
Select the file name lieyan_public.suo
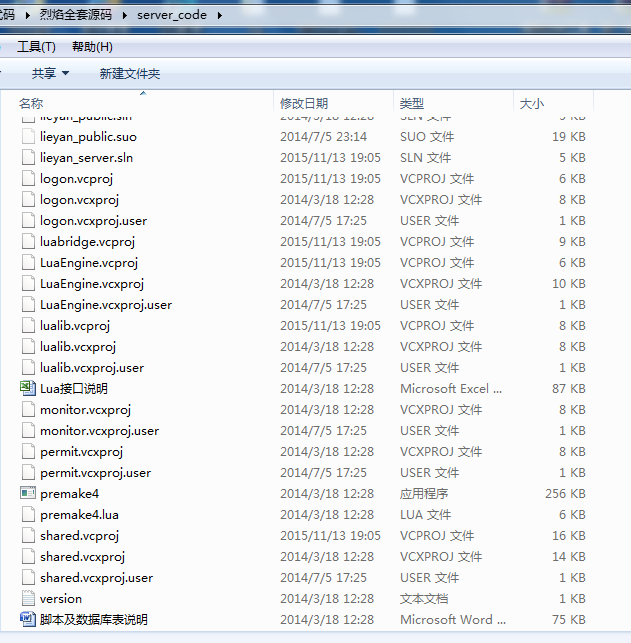[88, 137]
